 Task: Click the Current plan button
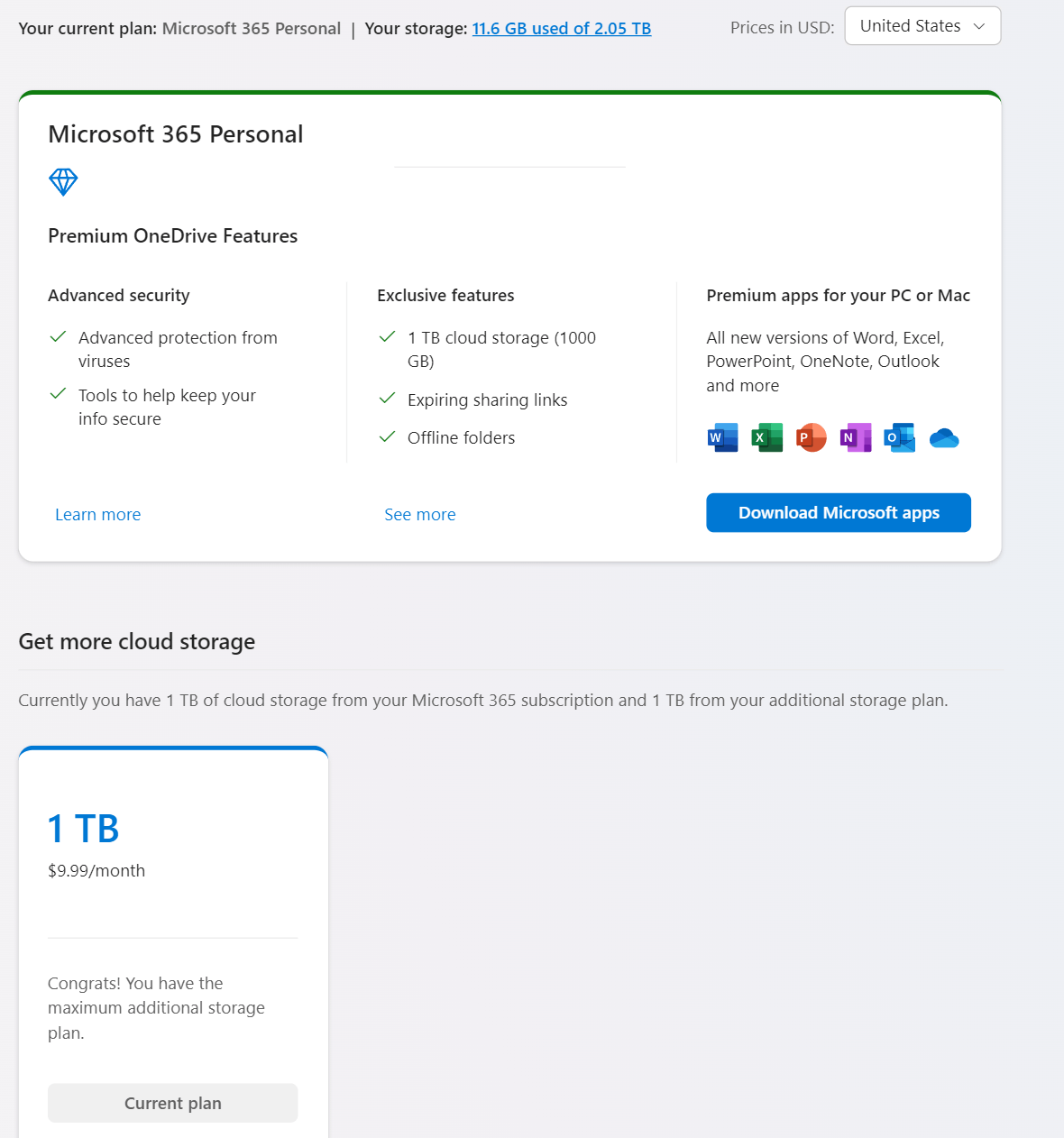coord(173,1103)
